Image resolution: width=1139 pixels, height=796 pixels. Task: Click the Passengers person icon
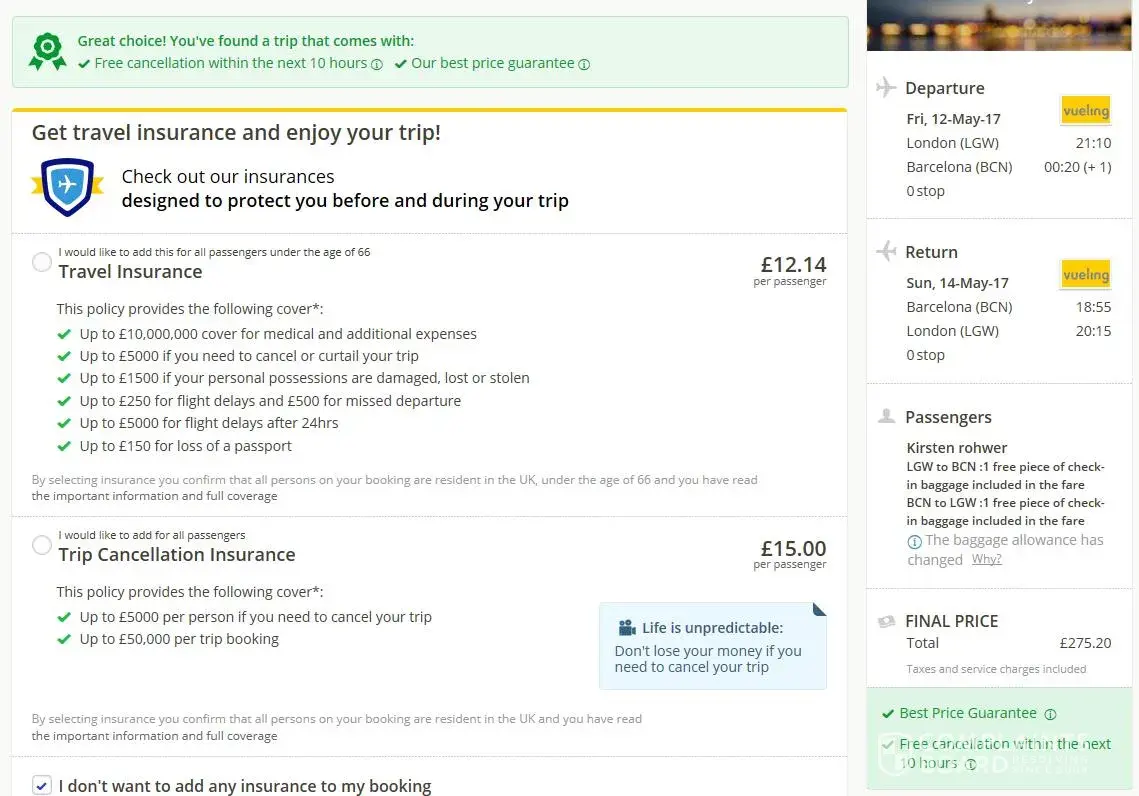pyautogui.click(x=886, y=417)
